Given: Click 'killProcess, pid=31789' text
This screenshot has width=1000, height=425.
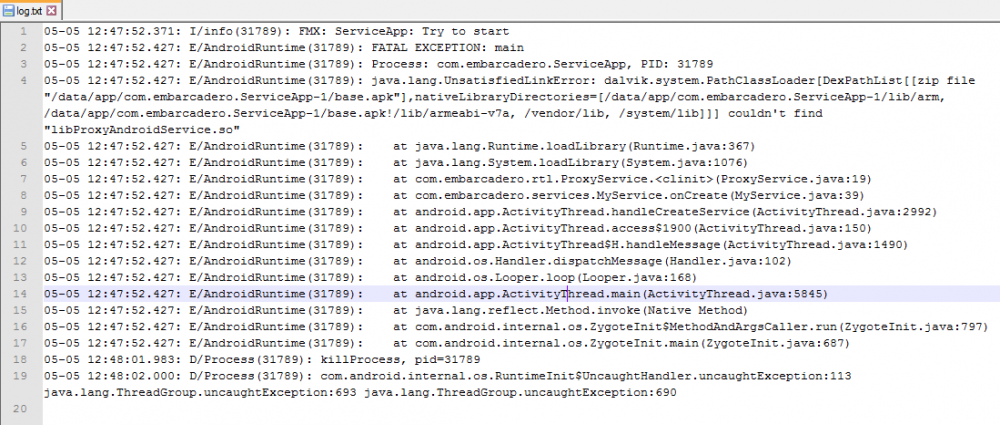Looking at the screenshot, I should (400, 359).
